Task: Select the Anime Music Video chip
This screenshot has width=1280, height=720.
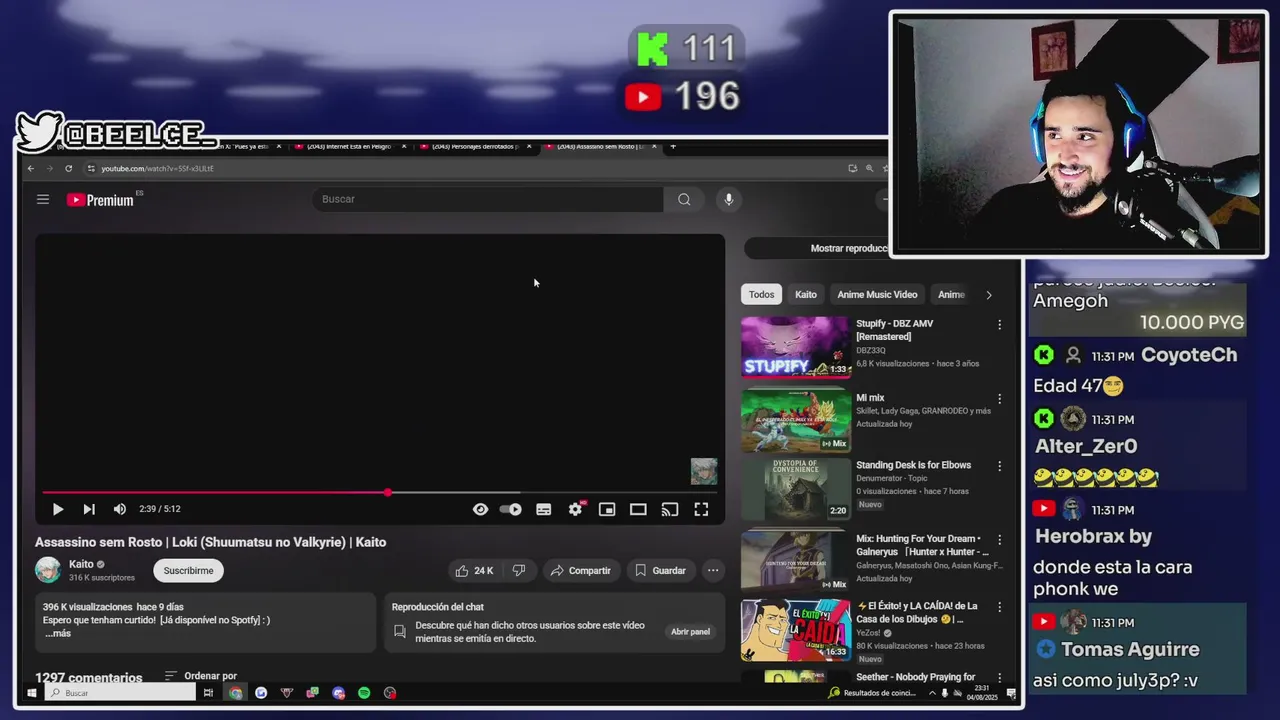Action: 877,294
